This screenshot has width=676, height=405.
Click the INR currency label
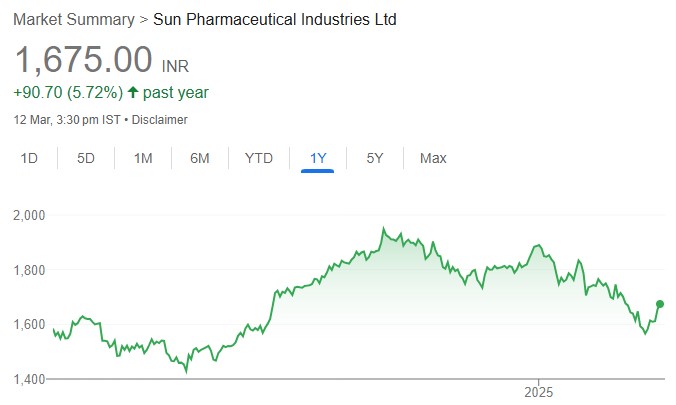coord(175,66)
